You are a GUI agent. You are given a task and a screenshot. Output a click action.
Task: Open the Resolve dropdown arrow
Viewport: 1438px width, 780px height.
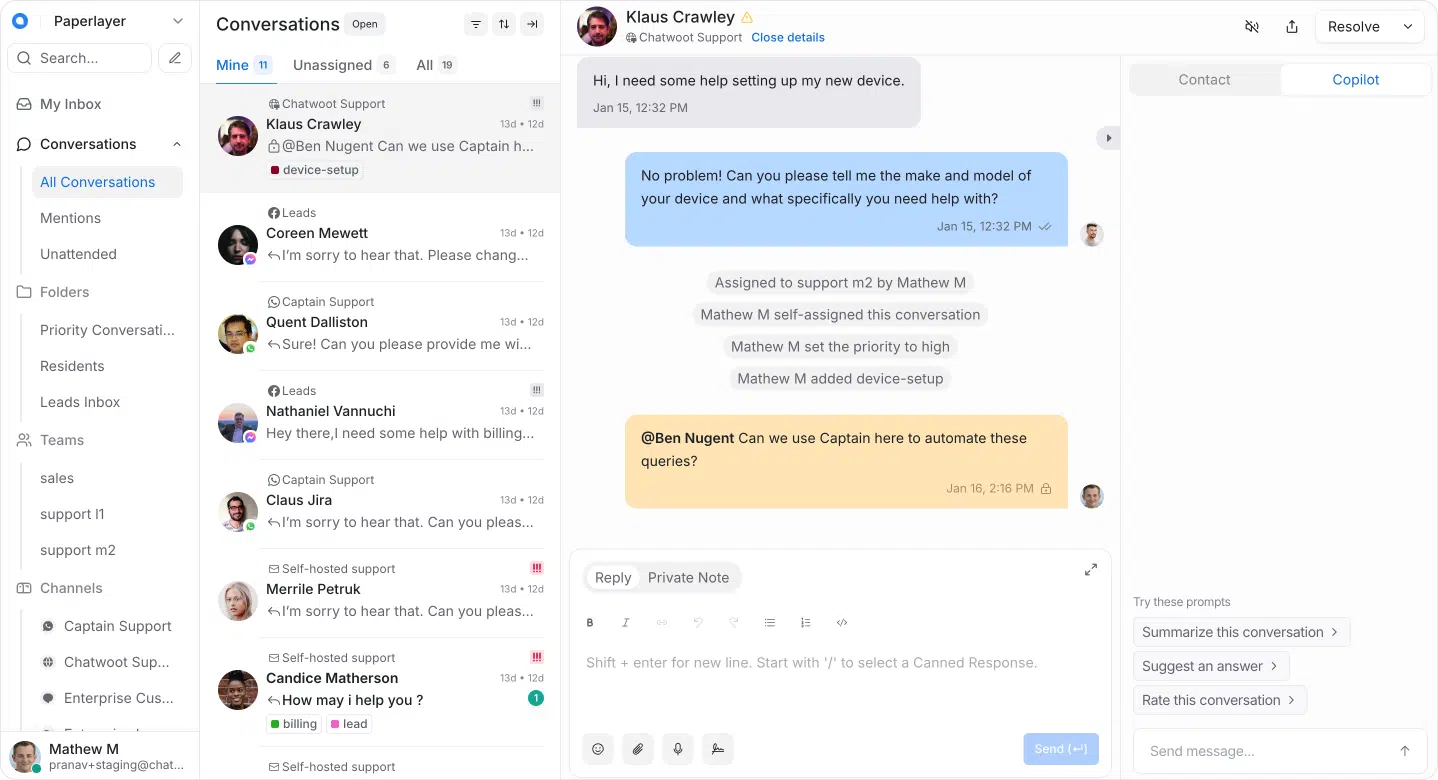pos(1409,27)
